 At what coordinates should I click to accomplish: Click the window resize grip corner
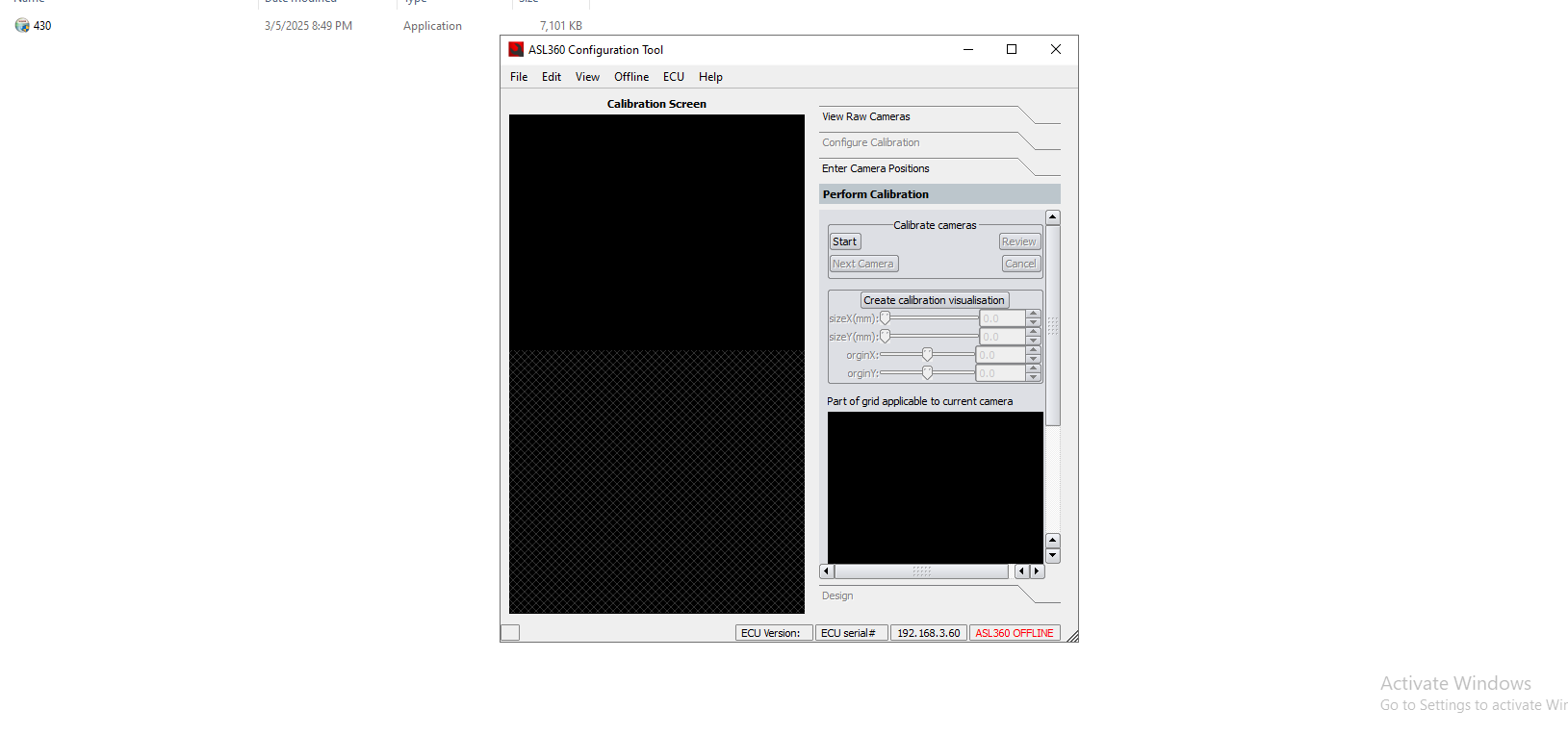(x=1072, y=636)
